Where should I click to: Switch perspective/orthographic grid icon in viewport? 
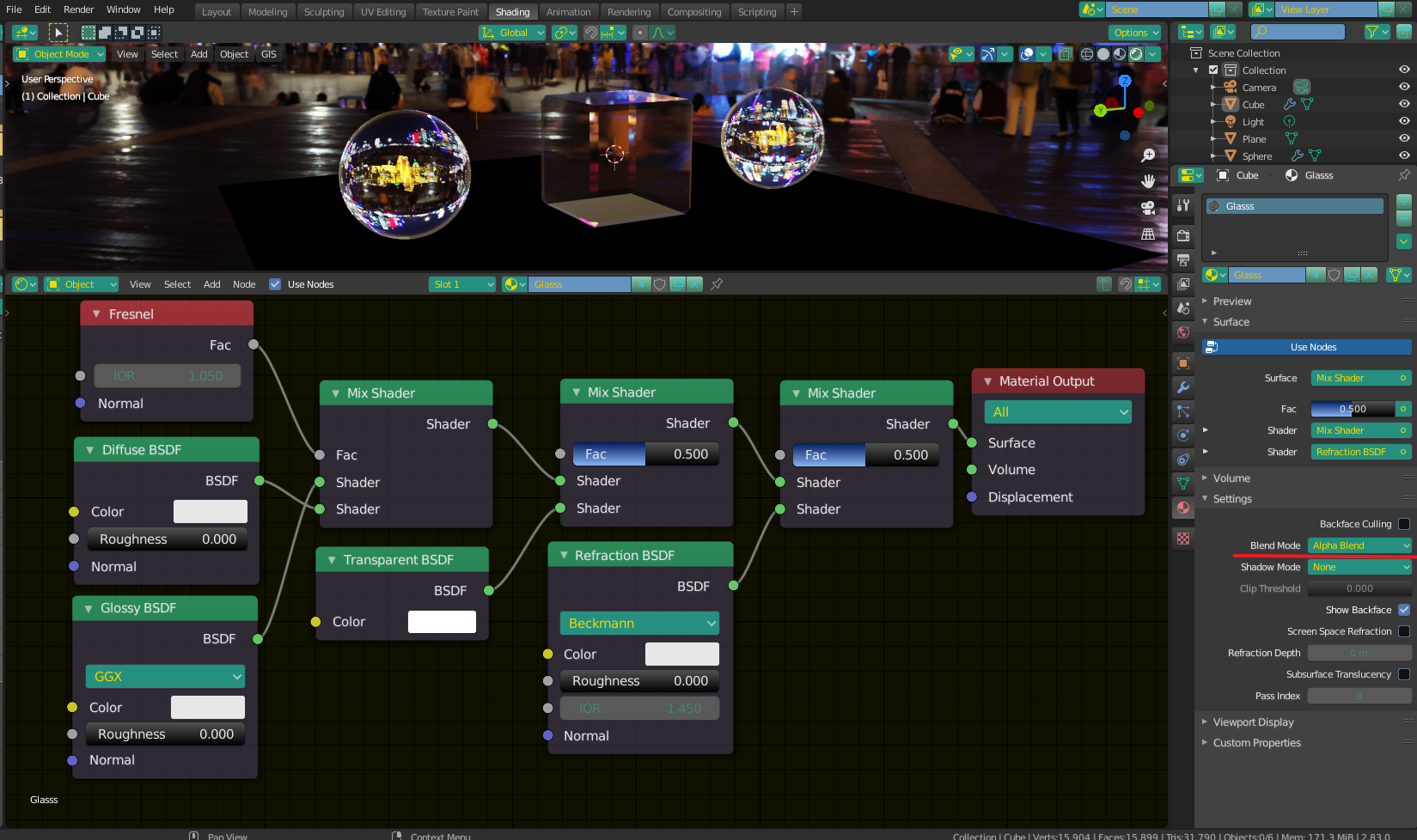(1148, 234)
